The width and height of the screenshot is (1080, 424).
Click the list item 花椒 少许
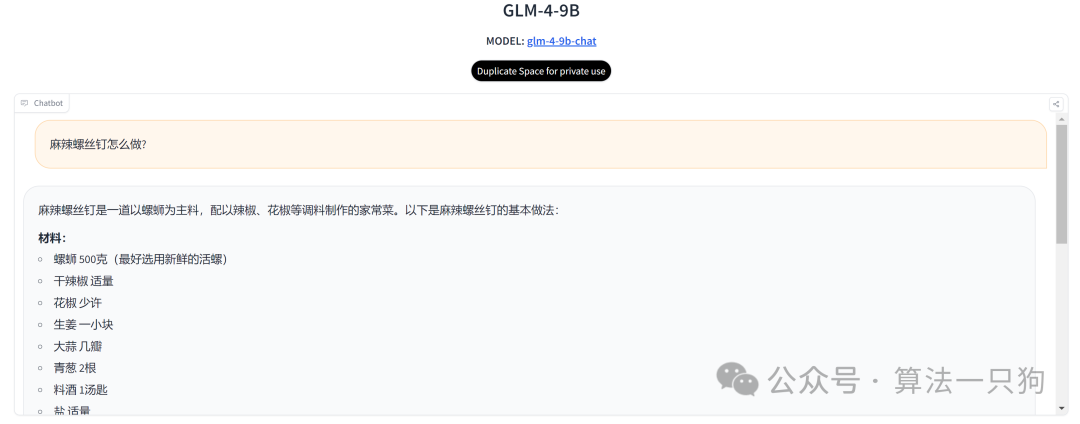(78, 303)
